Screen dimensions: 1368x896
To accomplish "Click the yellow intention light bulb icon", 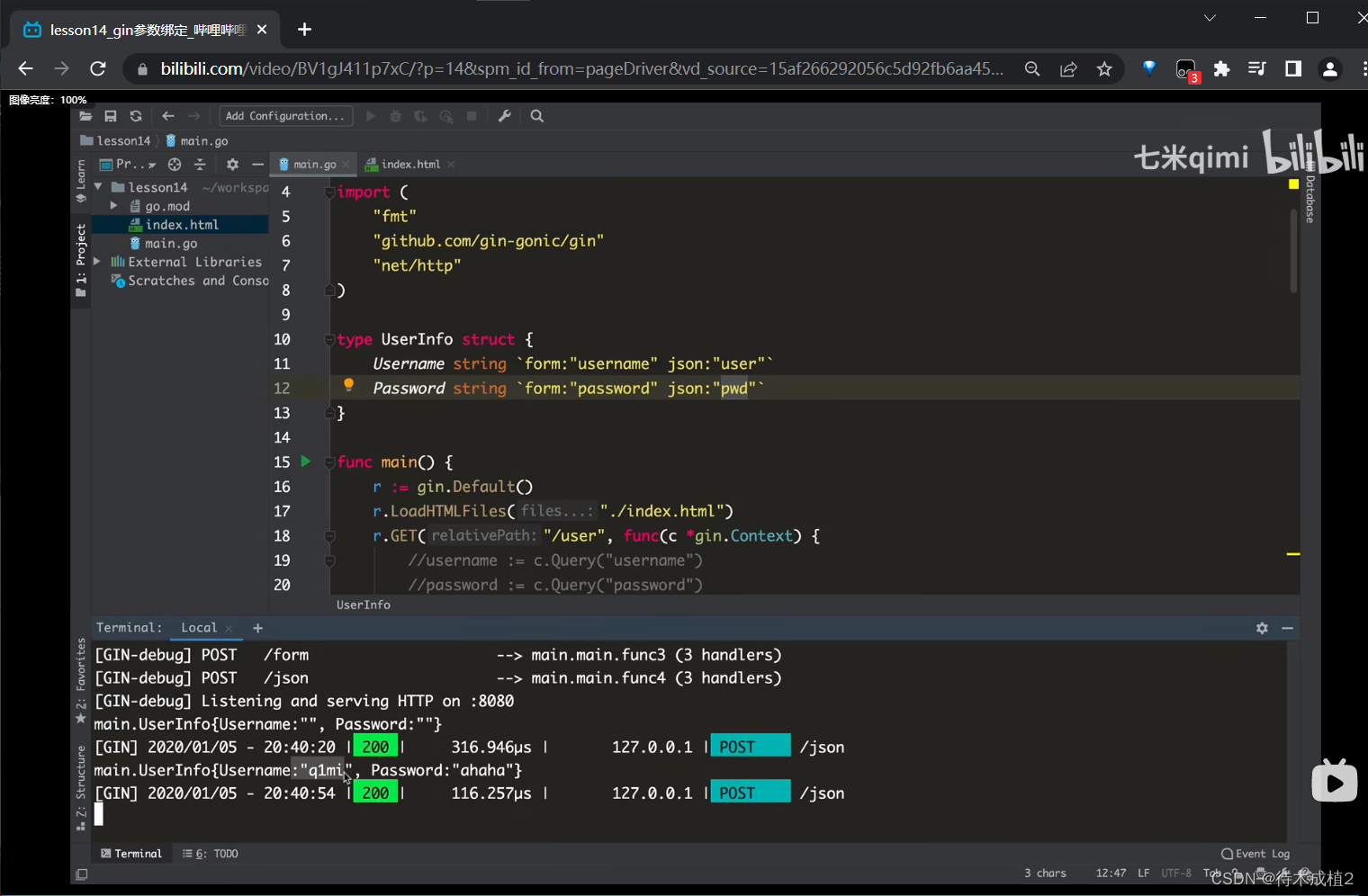I will (348, 386).
